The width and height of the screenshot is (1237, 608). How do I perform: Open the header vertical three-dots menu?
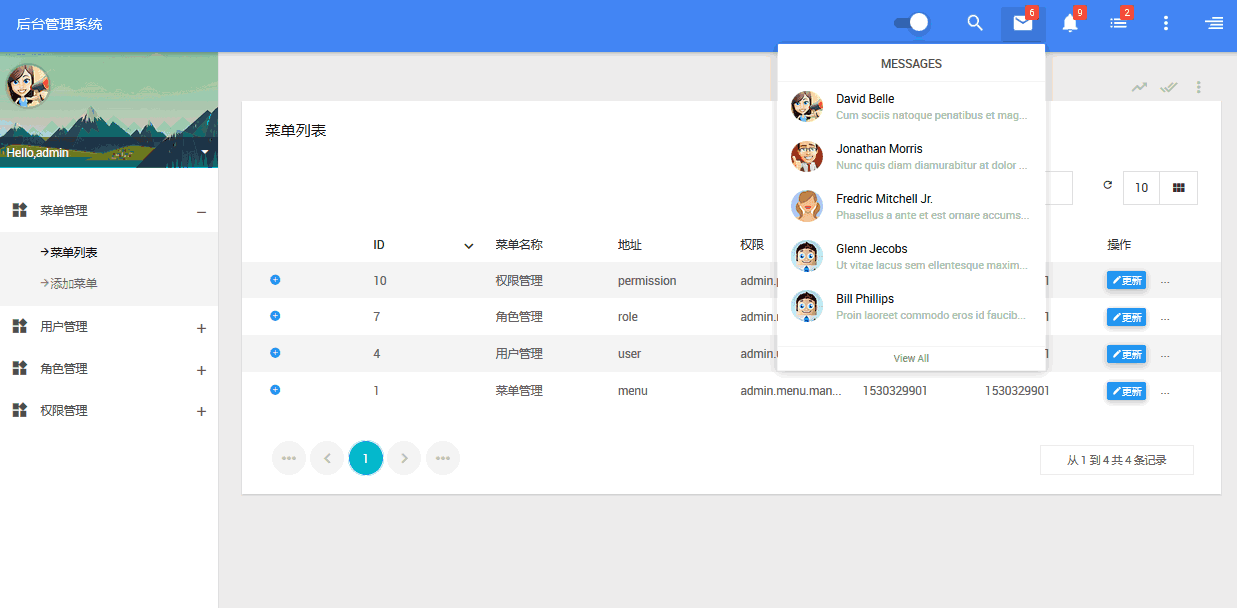1166,23
